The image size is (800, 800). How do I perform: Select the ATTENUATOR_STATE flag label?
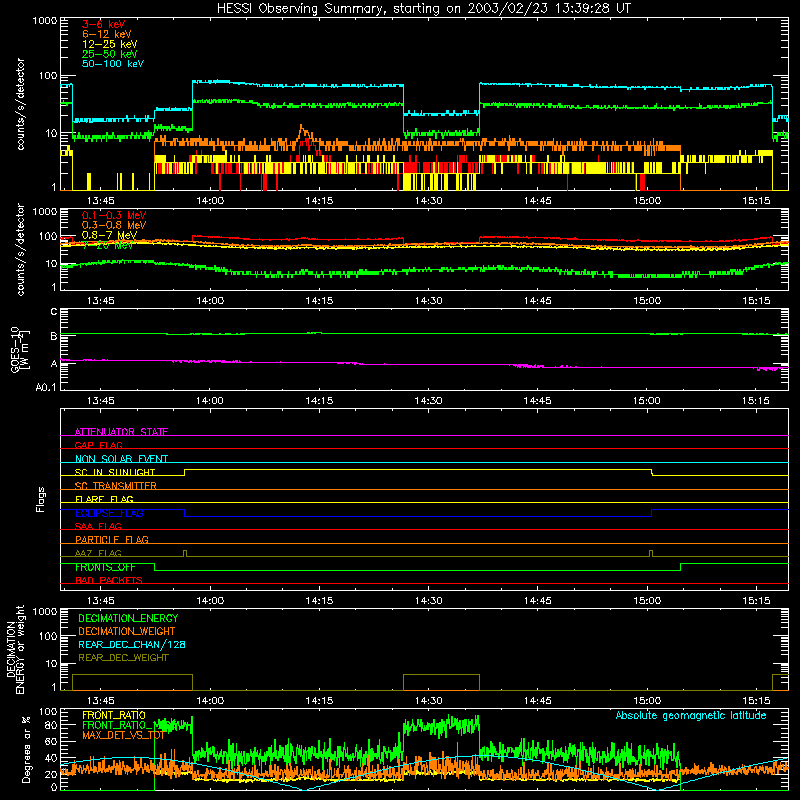(121, 432)
